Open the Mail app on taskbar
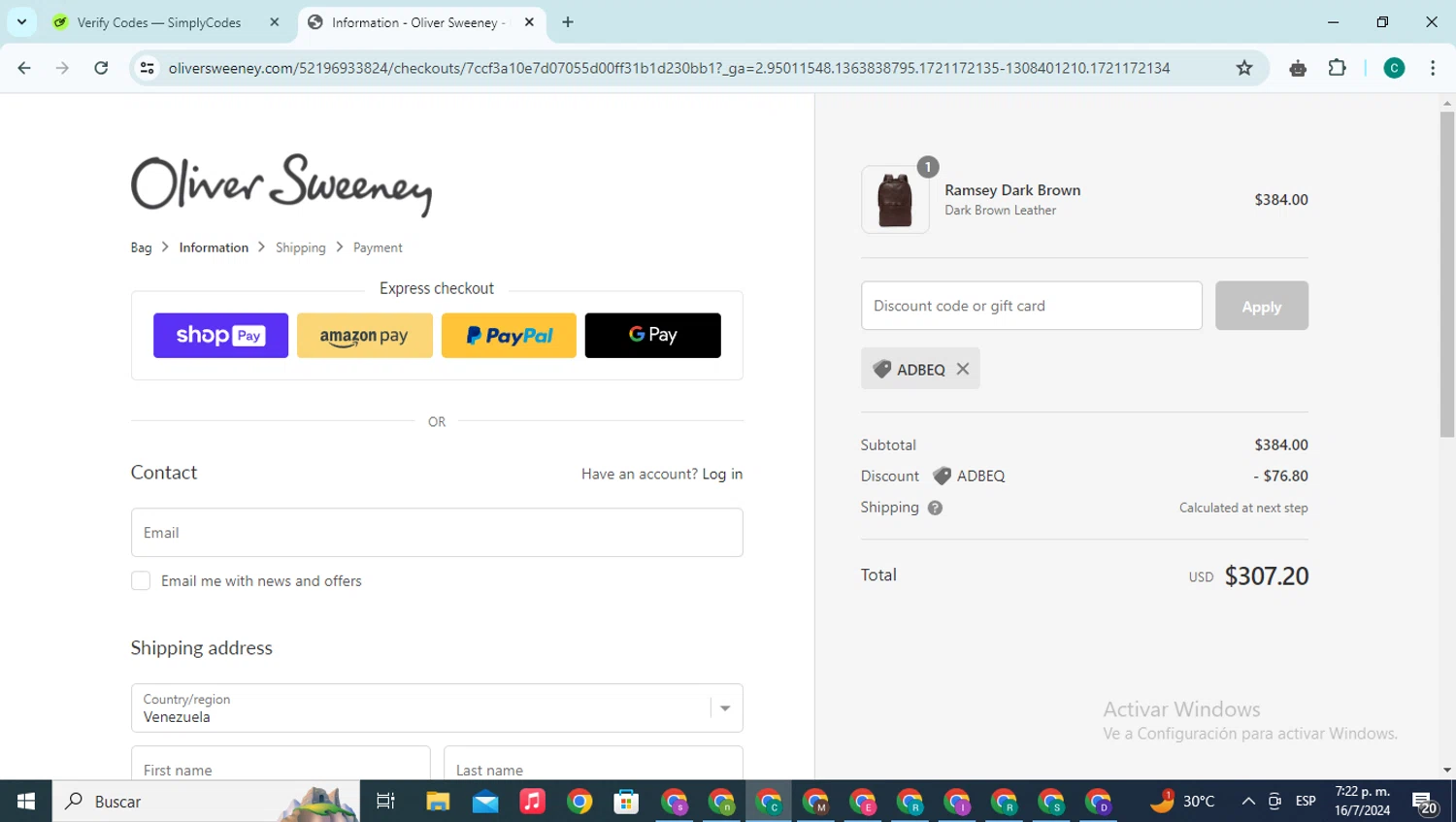This screenshot has width=1456, height=822. click(485, 801)
